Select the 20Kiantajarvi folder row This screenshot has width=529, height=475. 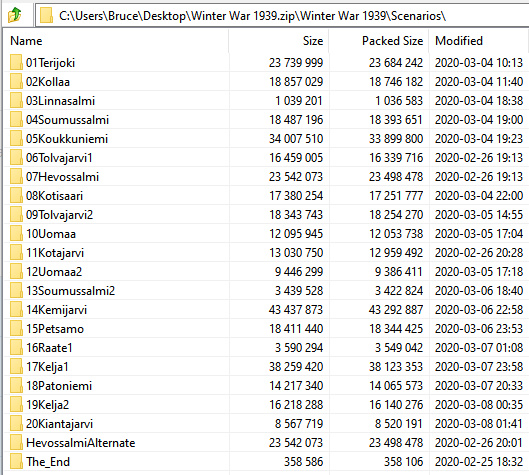266,423
